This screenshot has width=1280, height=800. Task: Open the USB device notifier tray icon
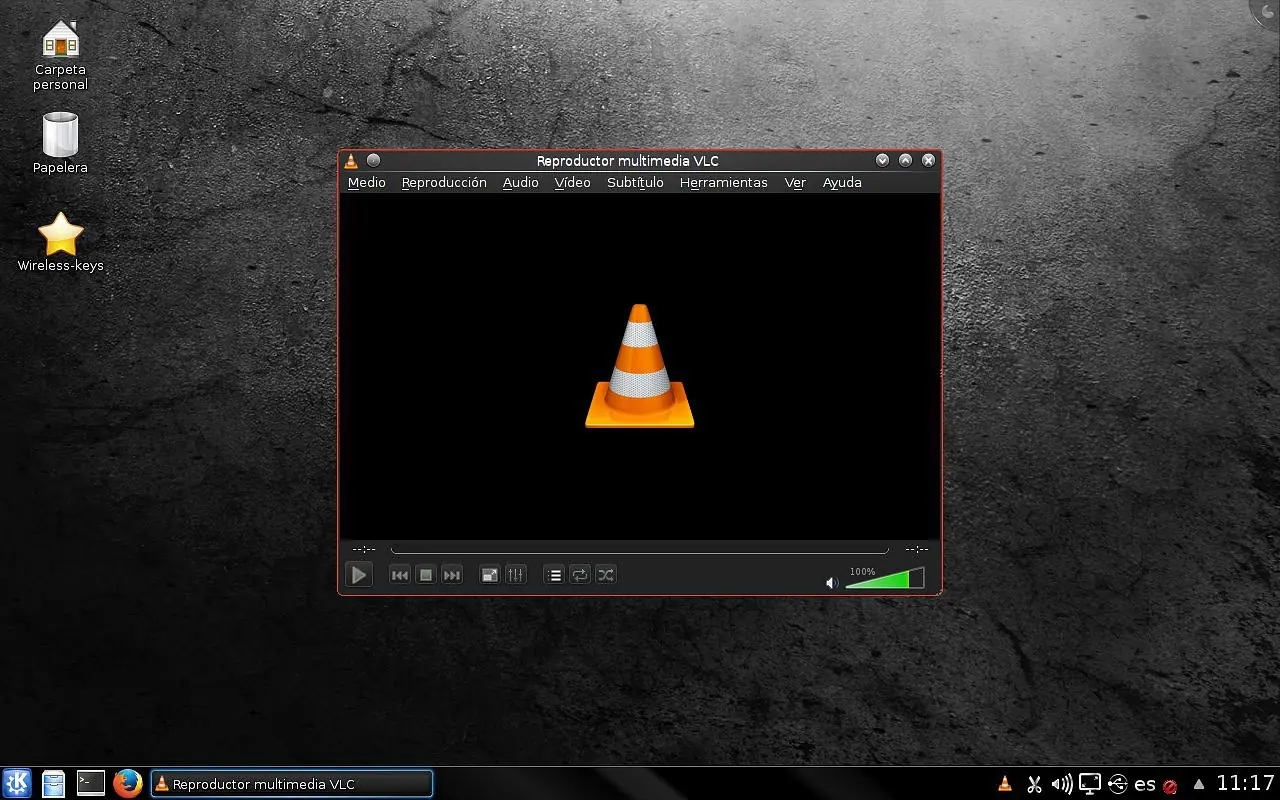point(1118,784)
